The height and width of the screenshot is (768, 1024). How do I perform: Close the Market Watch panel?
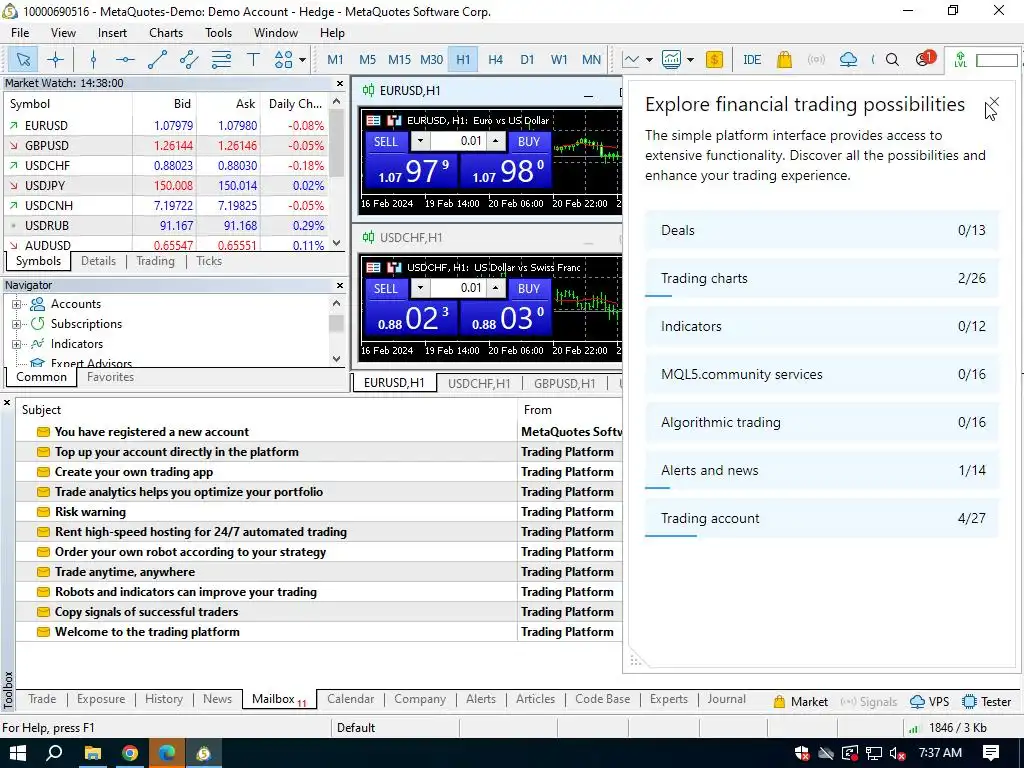[x=340, y=84]
